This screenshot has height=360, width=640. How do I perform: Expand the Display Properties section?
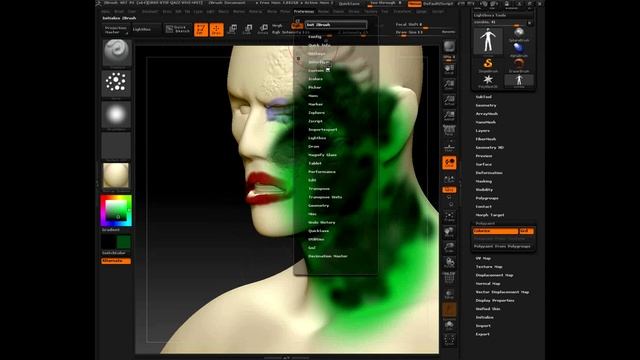point(495,300)
